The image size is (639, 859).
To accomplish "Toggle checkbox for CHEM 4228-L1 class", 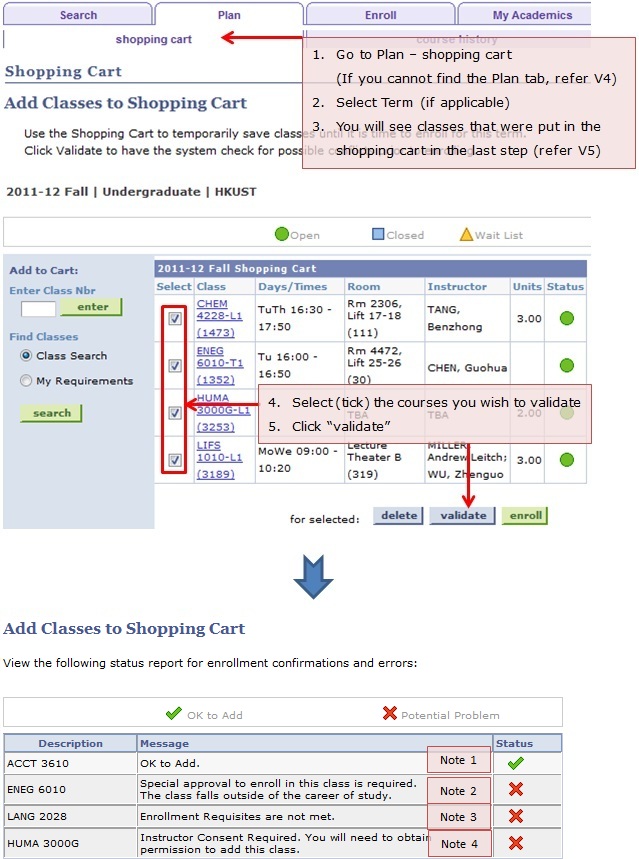I will (175, 319).
